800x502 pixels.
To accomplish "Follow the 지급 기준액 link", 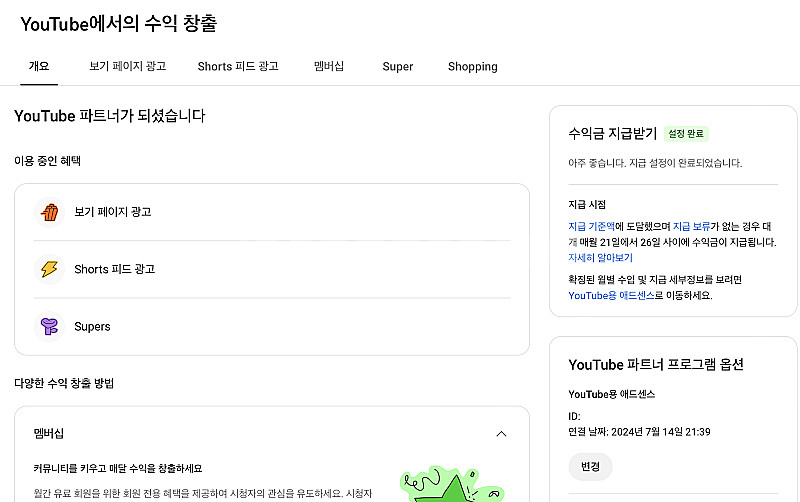I will click(x=591, y=226).
